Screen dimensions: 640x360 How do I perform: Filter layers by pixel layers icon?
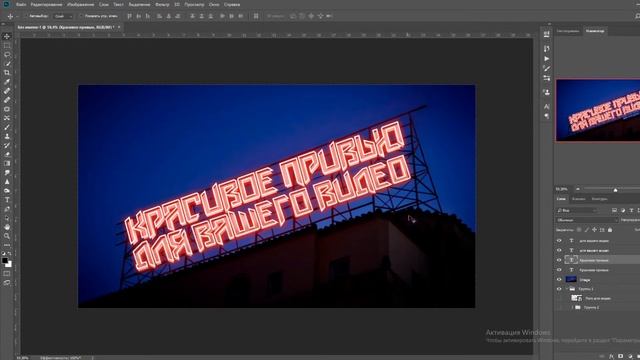pos(614,210)
